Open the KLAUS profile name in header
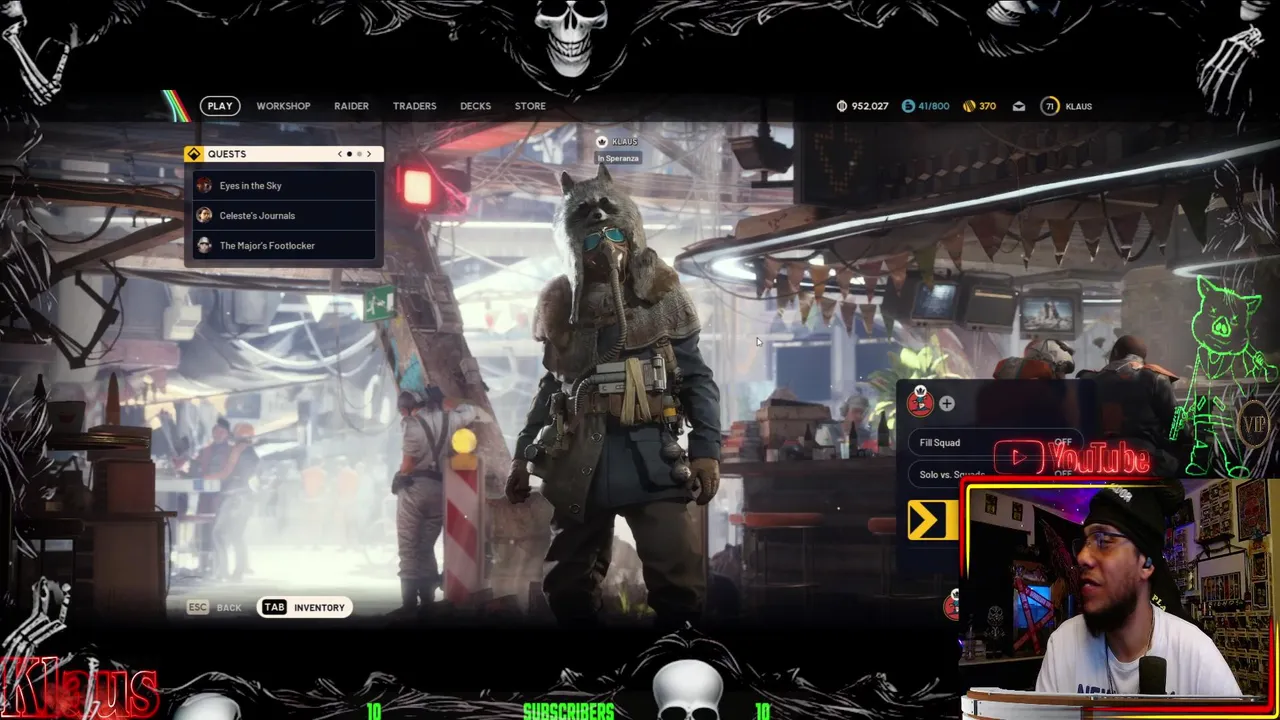Viewport: 1280px width, 720px height. (x=1078, y=106)
